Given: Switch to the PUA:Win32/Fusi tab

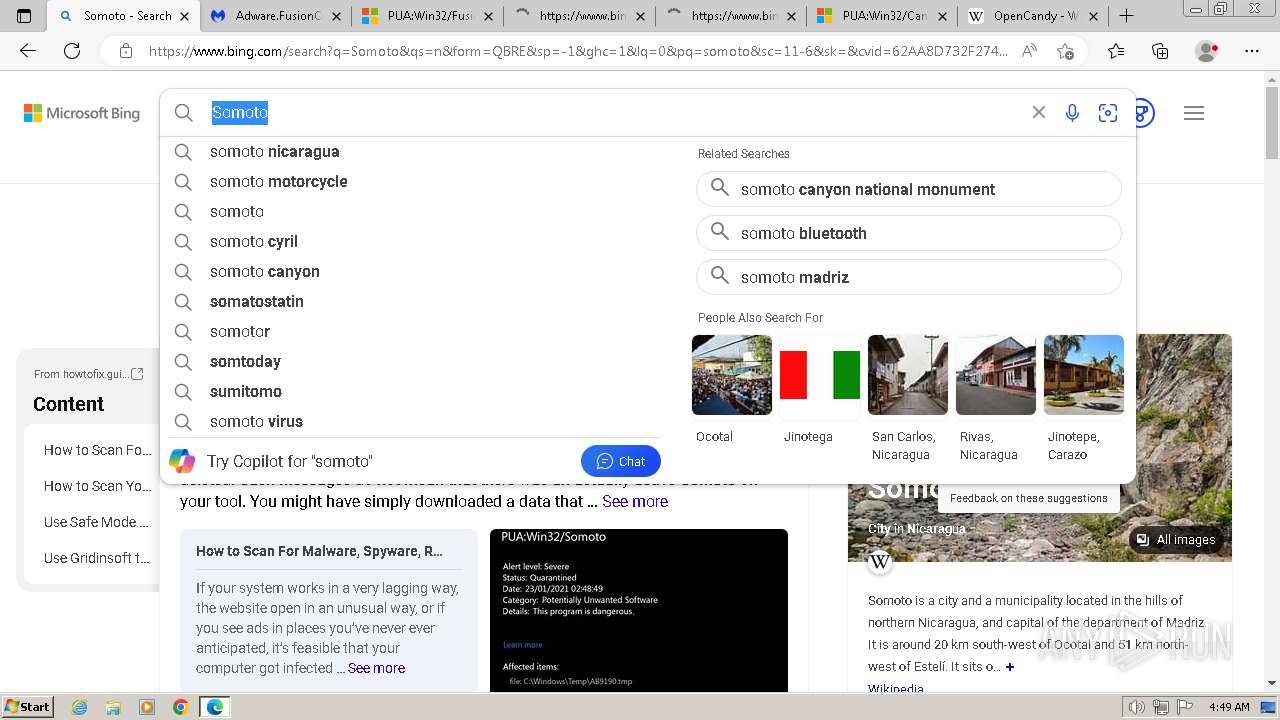Looking at the screenshot, I should [428, 16].
